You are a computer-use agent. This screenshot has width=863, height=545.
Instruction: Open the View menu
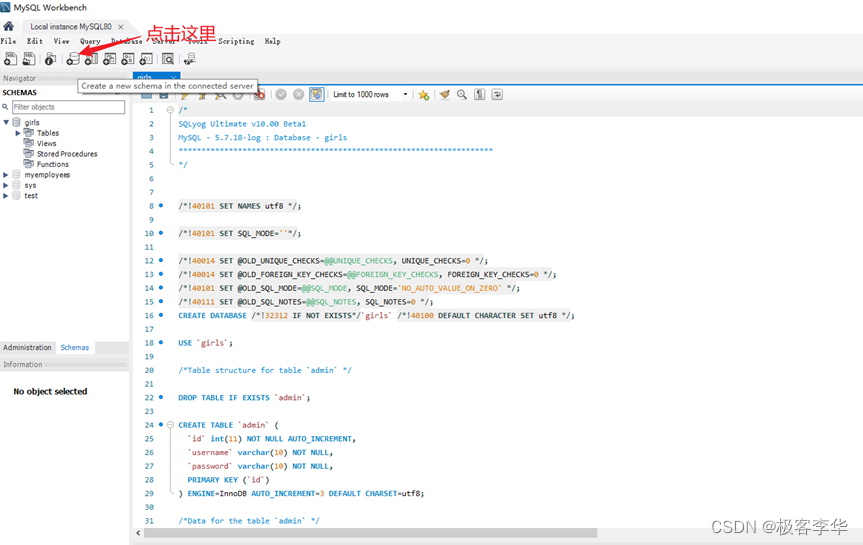pos(62,41)
